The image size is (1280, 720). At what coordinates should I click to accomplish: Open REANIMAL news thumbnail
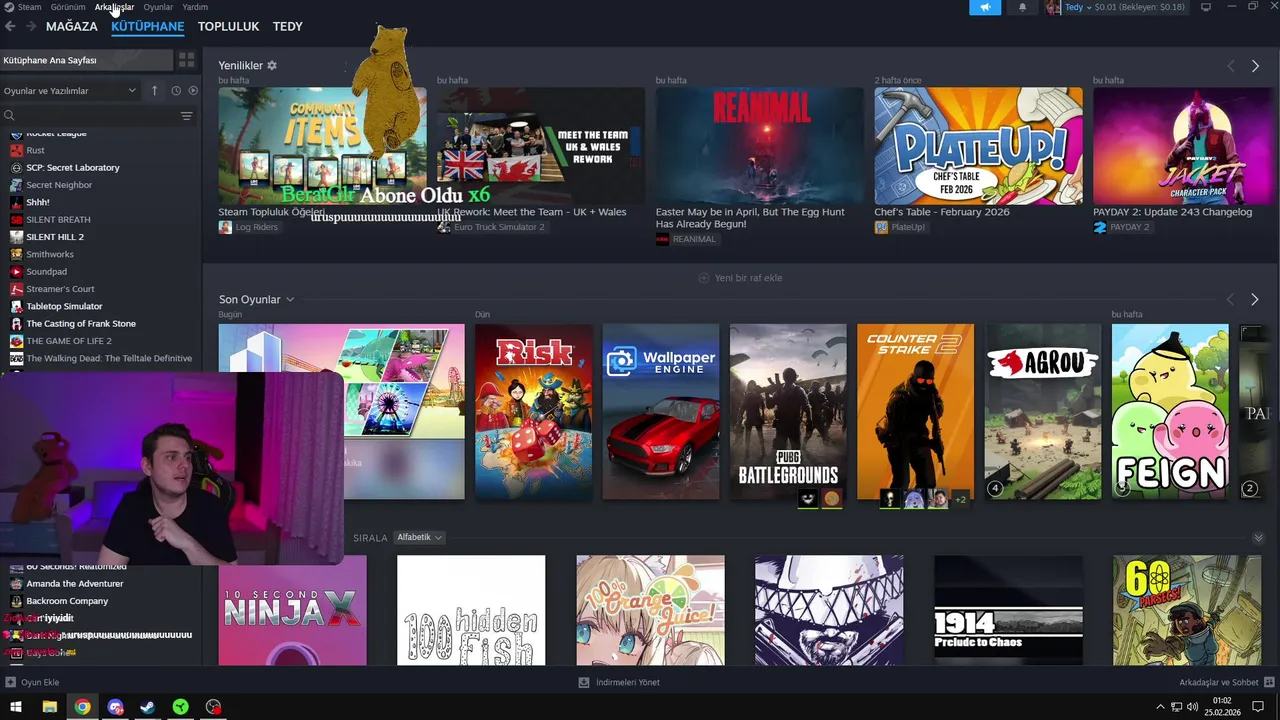click(760, 146)
